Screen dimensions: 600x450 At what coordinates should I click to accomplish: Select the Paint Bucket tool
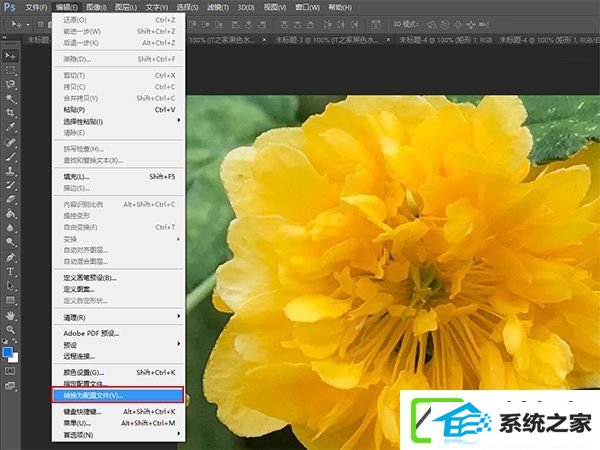tap(10, 214)
